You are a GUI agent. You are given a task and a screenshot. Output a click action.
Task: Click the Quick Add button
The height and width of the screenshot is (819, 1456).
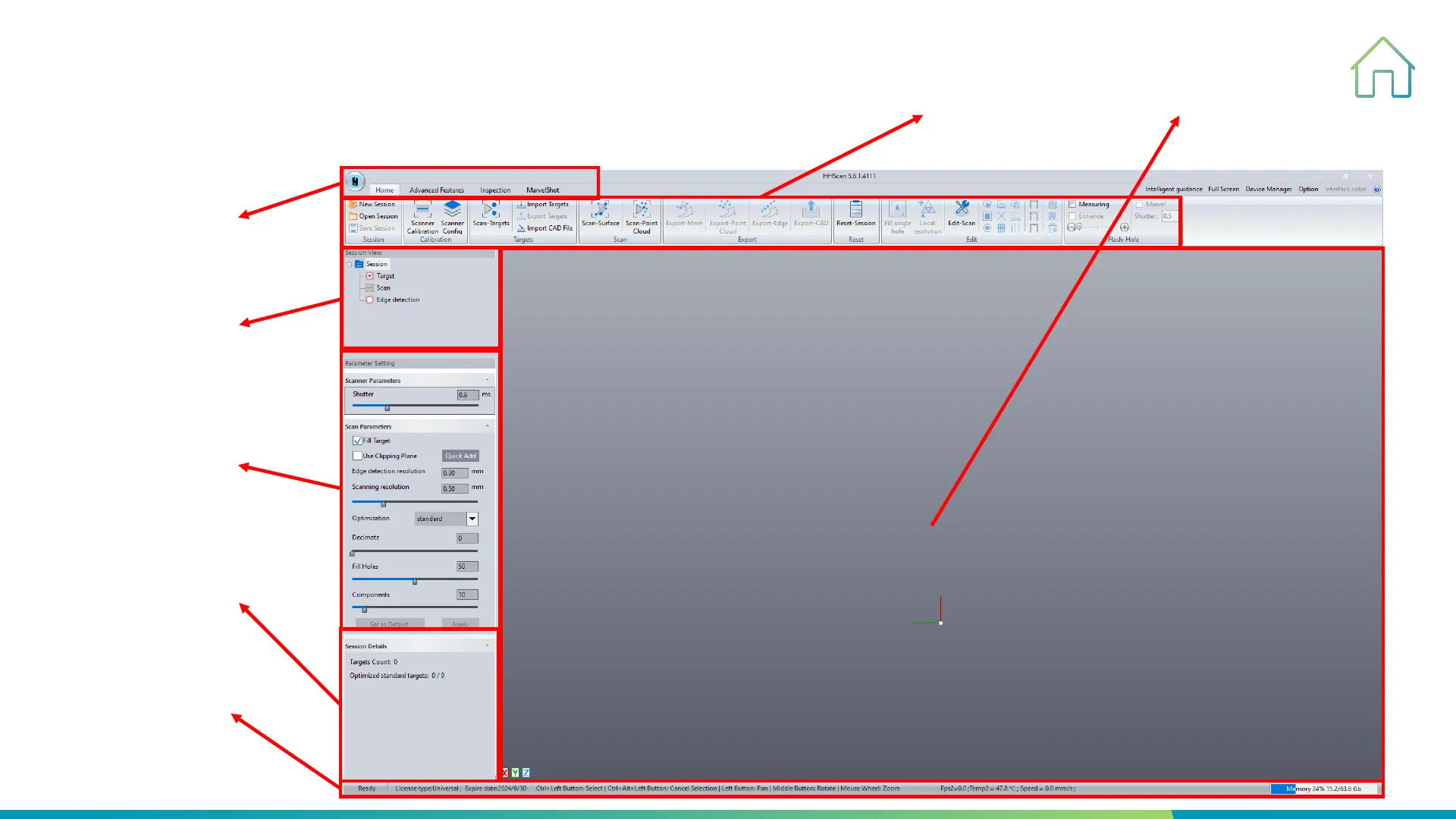(460, 456)
